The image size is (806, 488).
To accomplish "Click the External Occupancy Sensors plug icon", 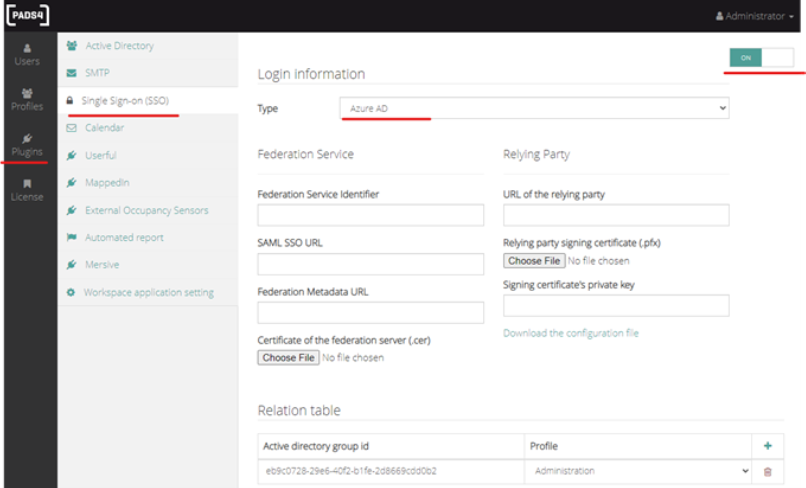I will pyautogui.click(x=71, y=210).
